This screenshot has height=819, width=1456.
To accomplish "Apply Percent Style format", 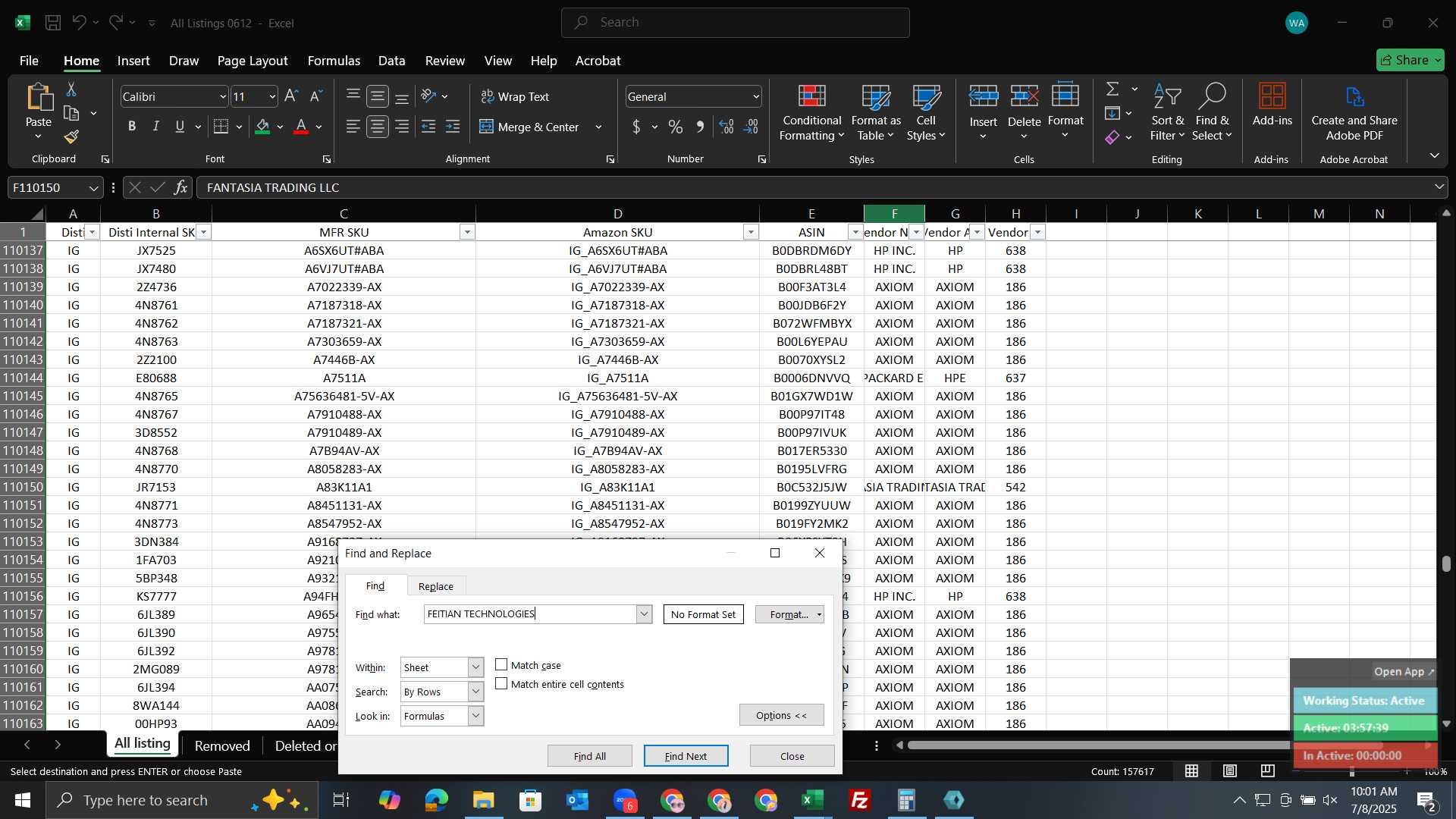I will pyautogui.click(x=675, y=127).
